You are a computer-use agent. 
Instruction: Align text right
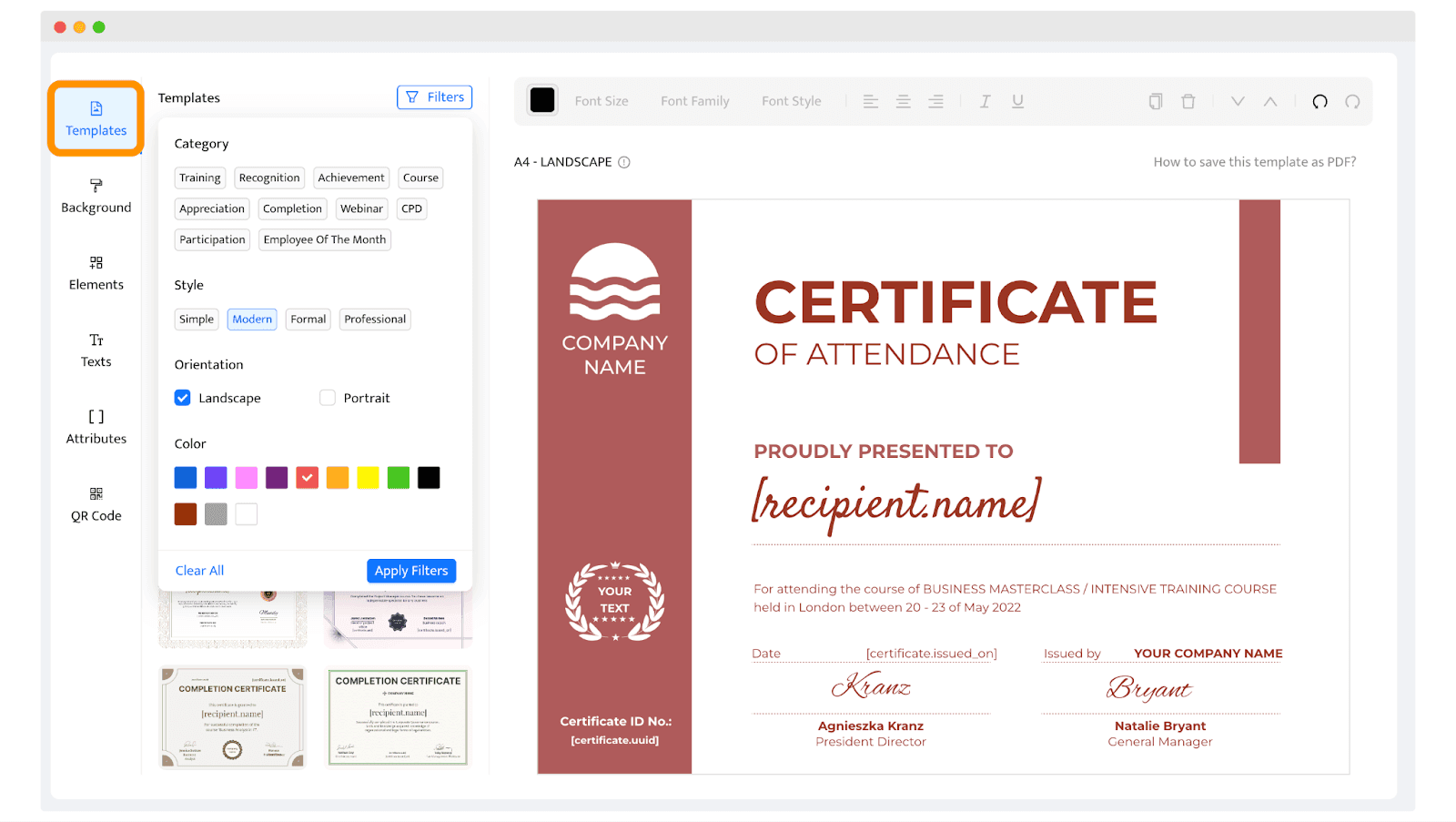935,101
